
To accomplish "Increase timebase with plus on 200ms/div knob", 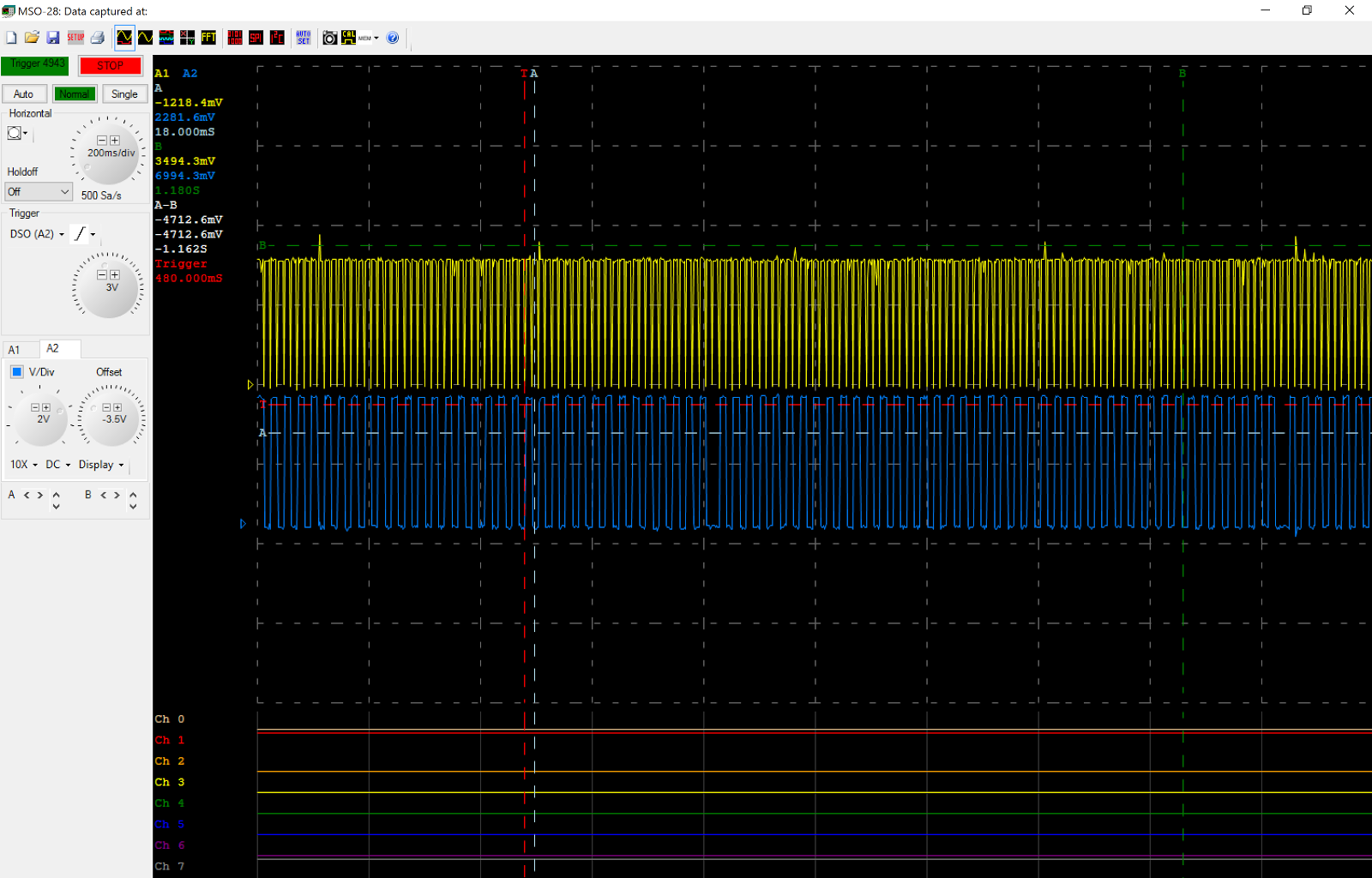I will (x=115, y=140).
